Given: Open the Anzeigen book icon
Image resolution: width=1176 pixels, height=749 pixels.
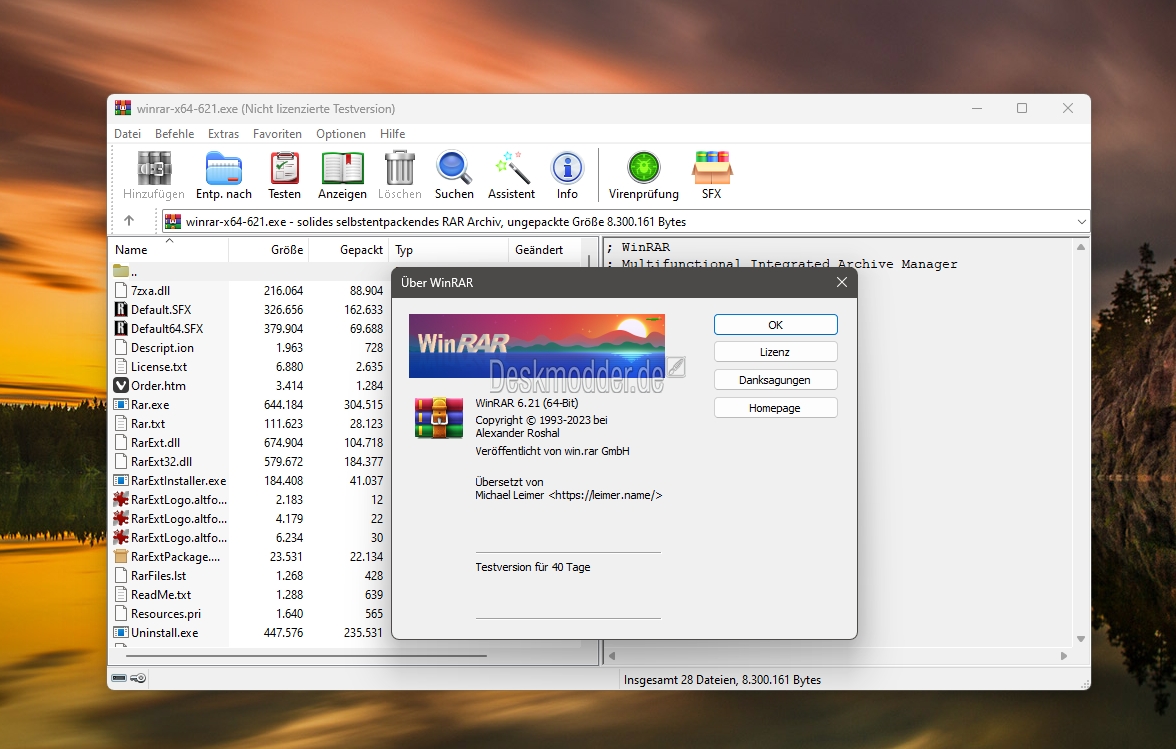Looking at the screenshot, I should (342, 169).
